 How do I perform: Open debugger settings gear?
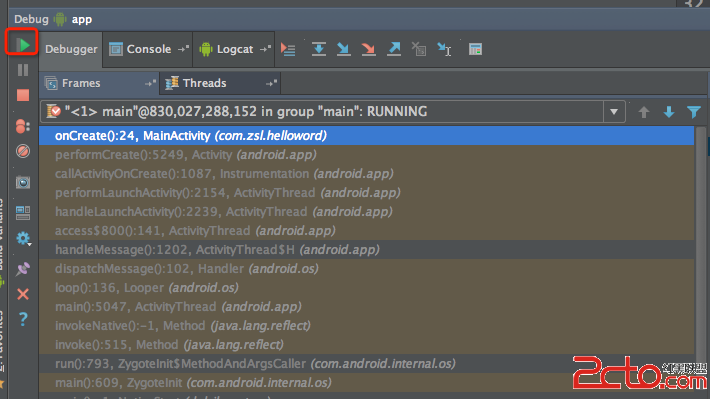(23, 238)
